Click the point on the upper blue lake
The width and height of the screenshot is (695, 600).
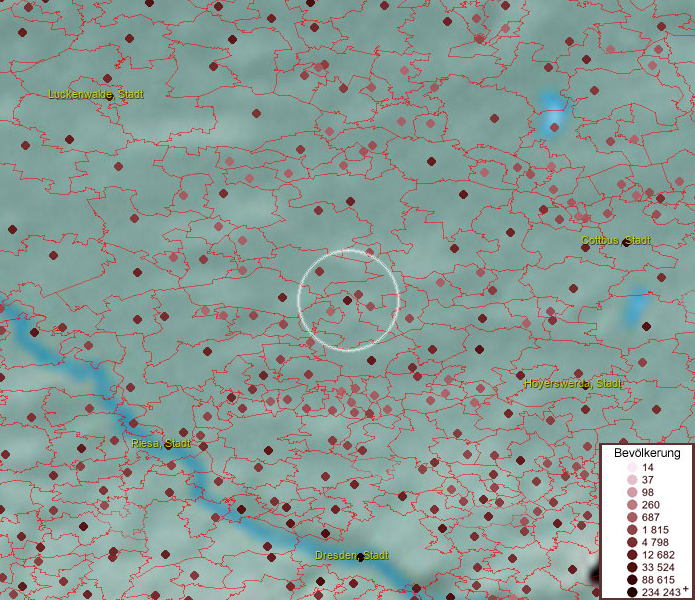coord(554,128)
